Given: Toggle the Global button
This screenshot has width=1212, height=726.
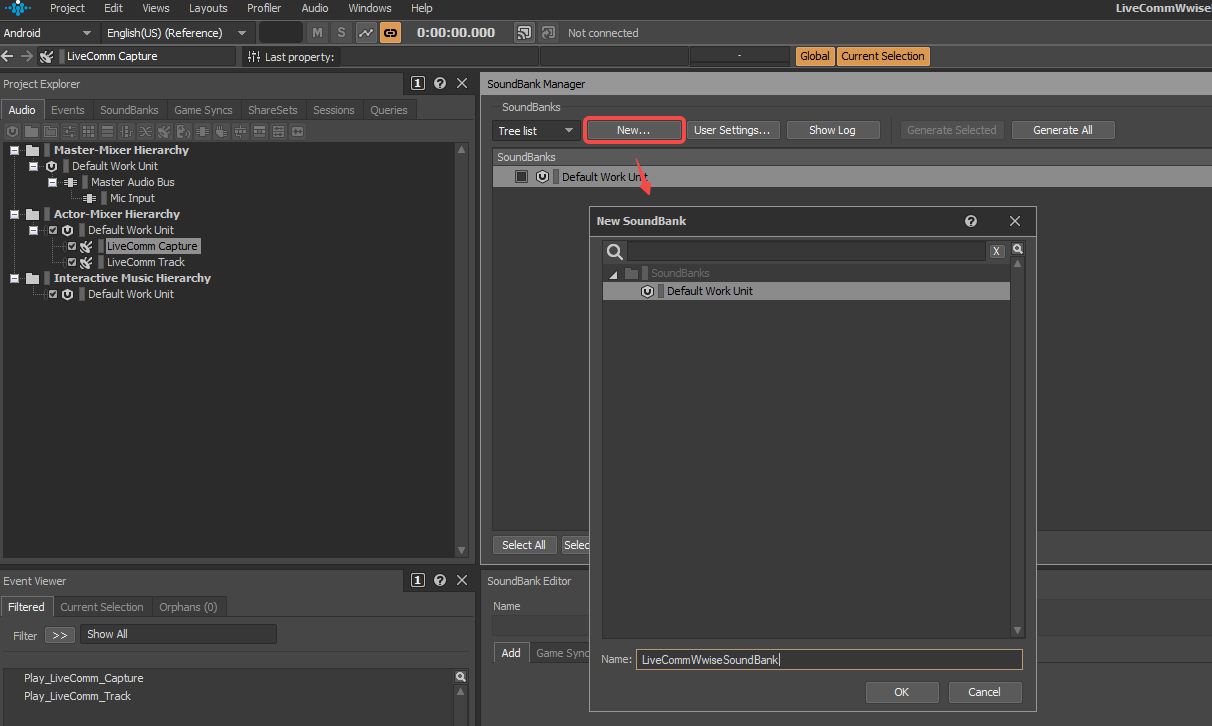Looking at the screenshot, I should click(815, 56).
